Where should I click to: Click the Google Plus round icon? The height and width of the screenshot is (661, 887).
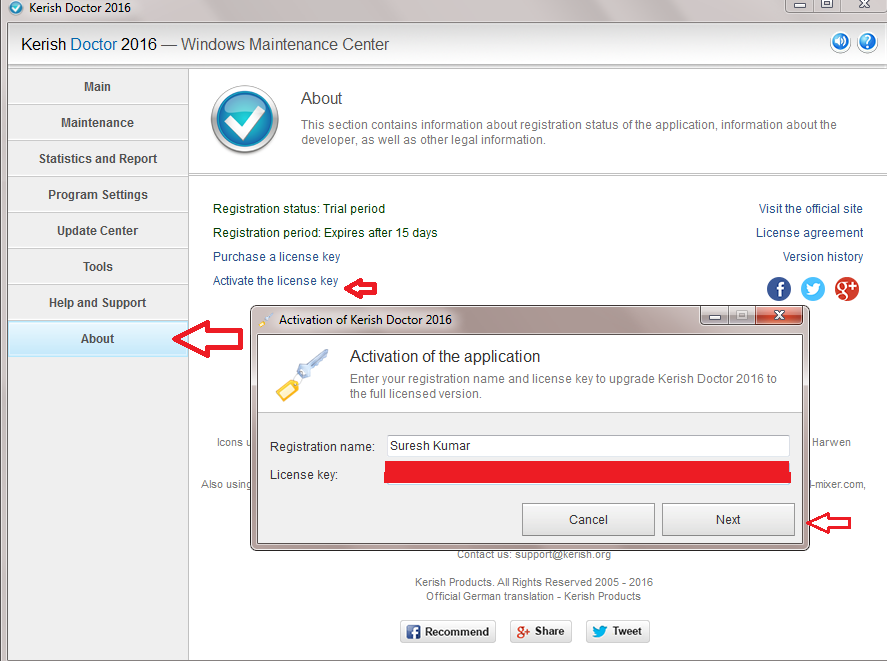[x=847, y=289]
